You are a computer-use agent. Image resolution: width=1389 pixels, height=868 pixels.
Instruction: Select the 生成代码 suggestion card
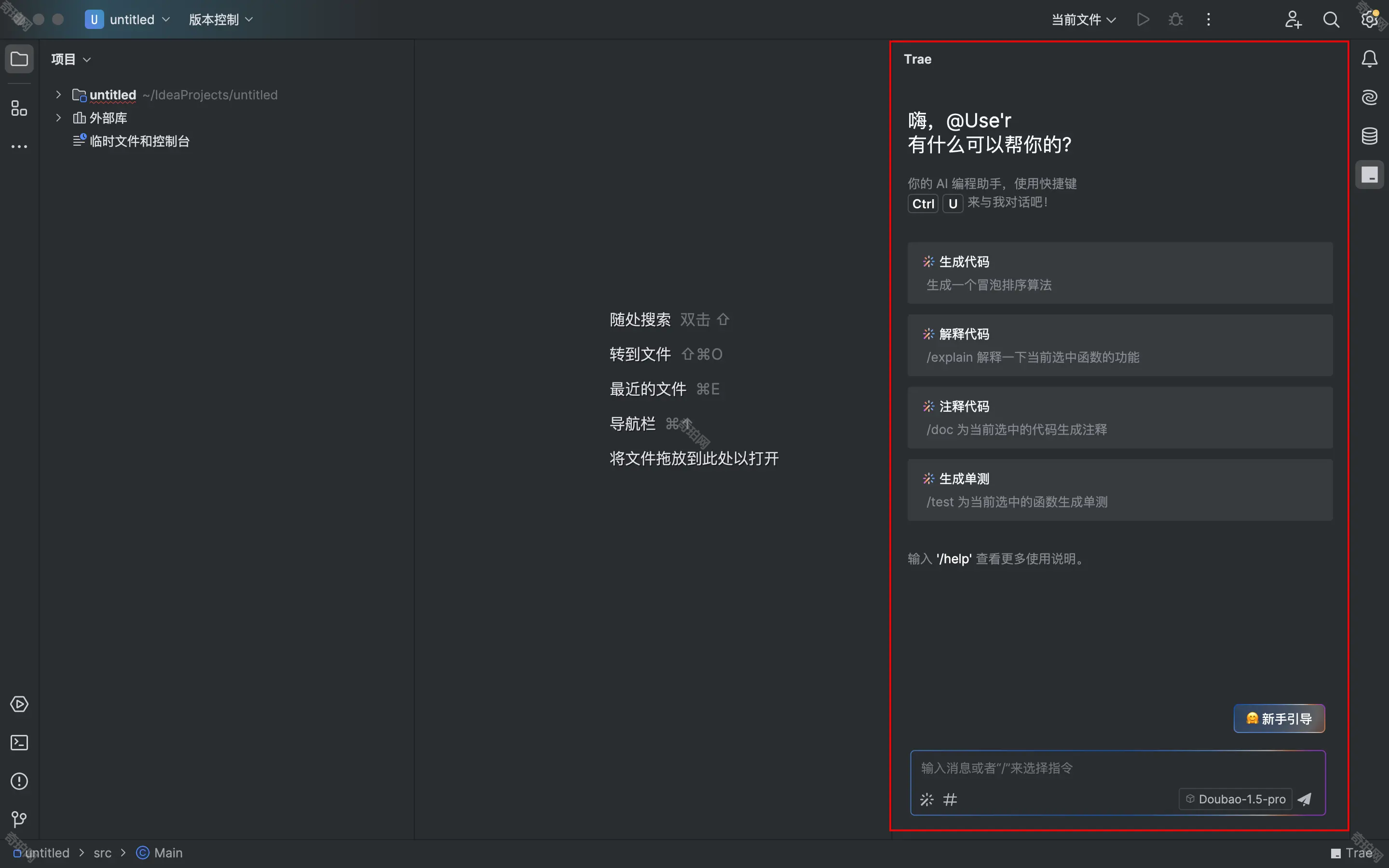[1119, 272]
